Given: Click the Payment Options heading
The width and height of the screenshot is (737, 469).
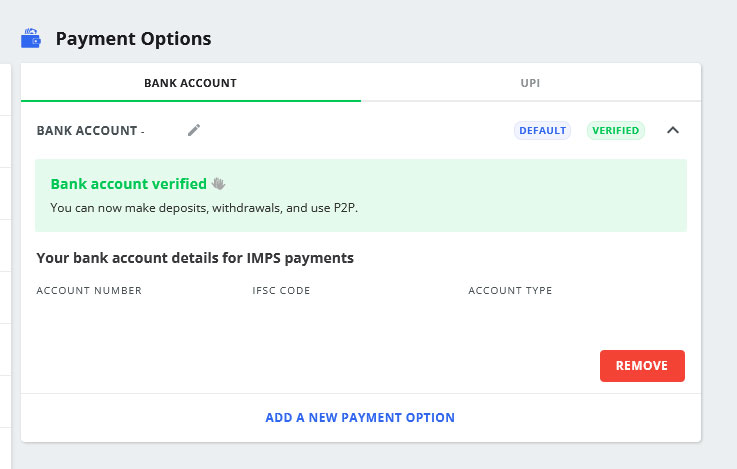Looking at the screenshot, I should tap(133, 39).
